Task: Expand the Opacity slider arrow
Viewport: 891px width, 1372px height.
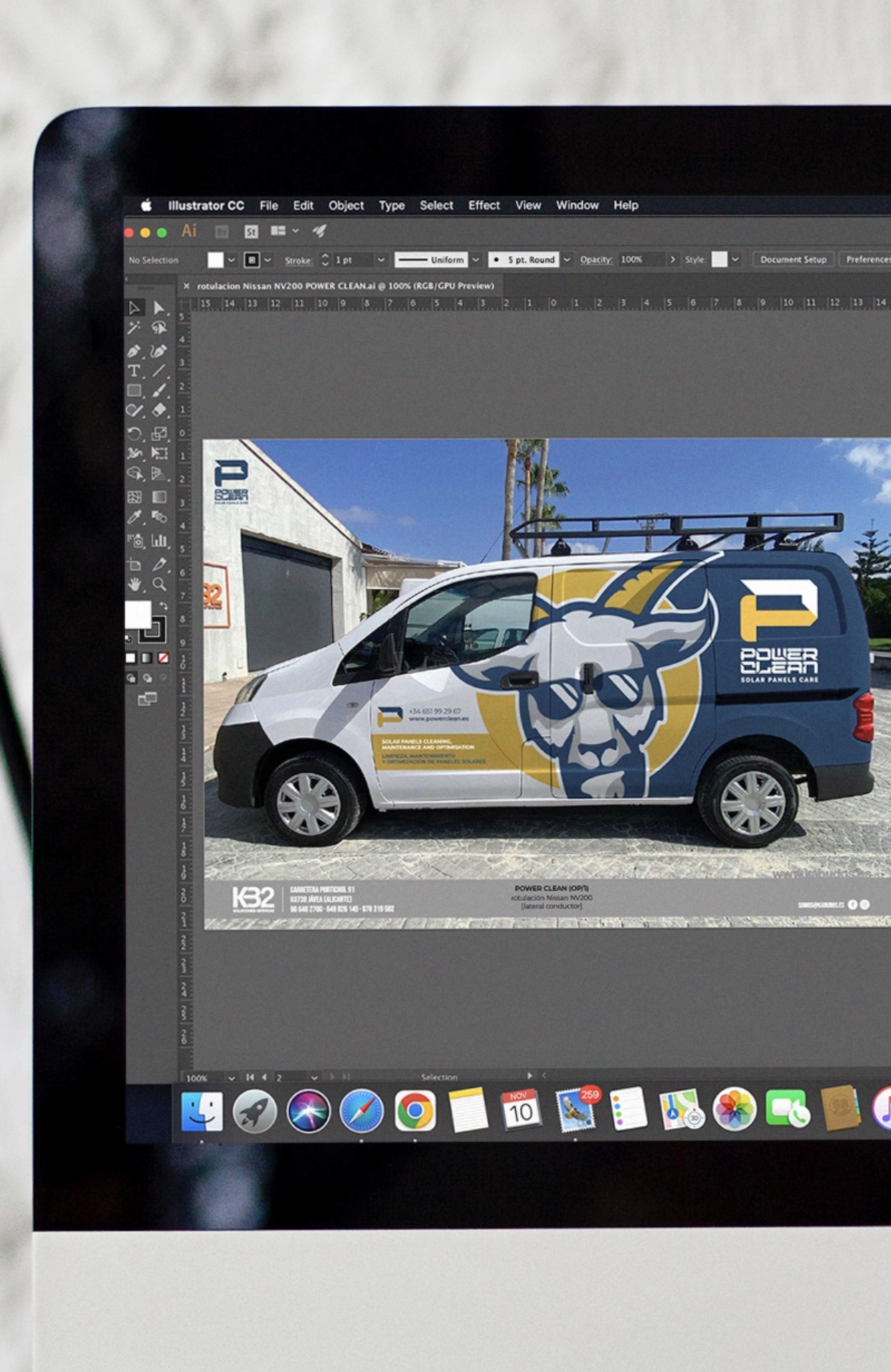Action: pyautogui.click(x=672, y=260)
